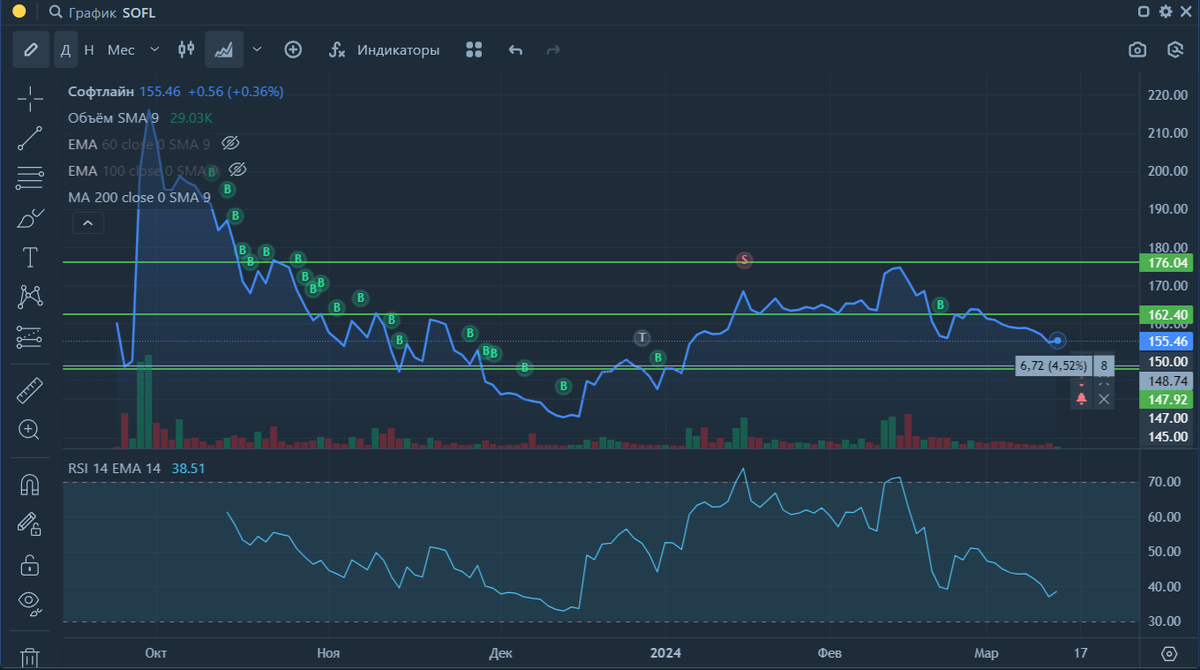The height and width of the screenshot is (670, 1200).
Task: Collapse the indicator legend with the chevron
Action: (86, 223)
